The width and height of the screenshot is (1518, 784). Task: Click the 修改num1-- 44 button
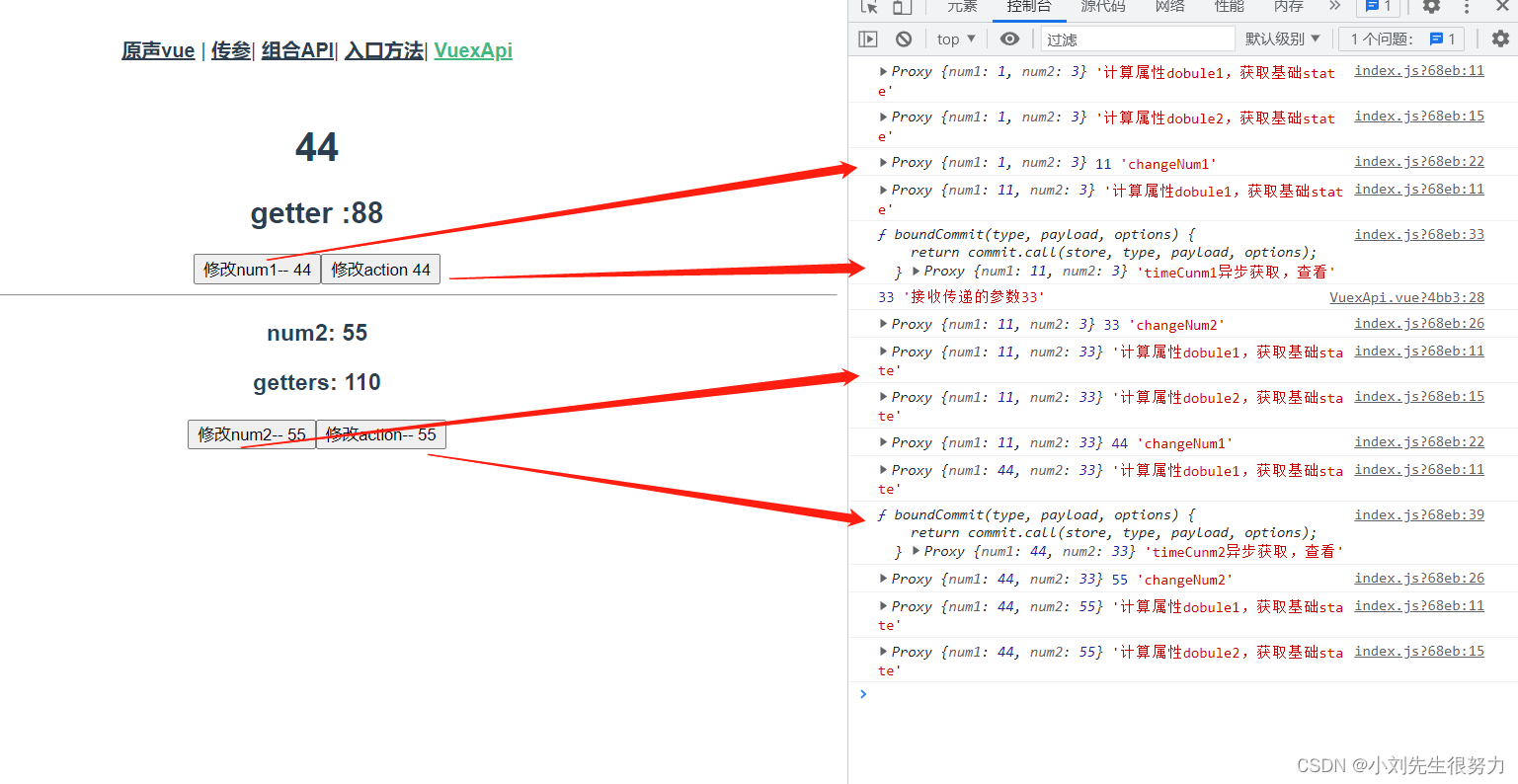coord(257,270)
